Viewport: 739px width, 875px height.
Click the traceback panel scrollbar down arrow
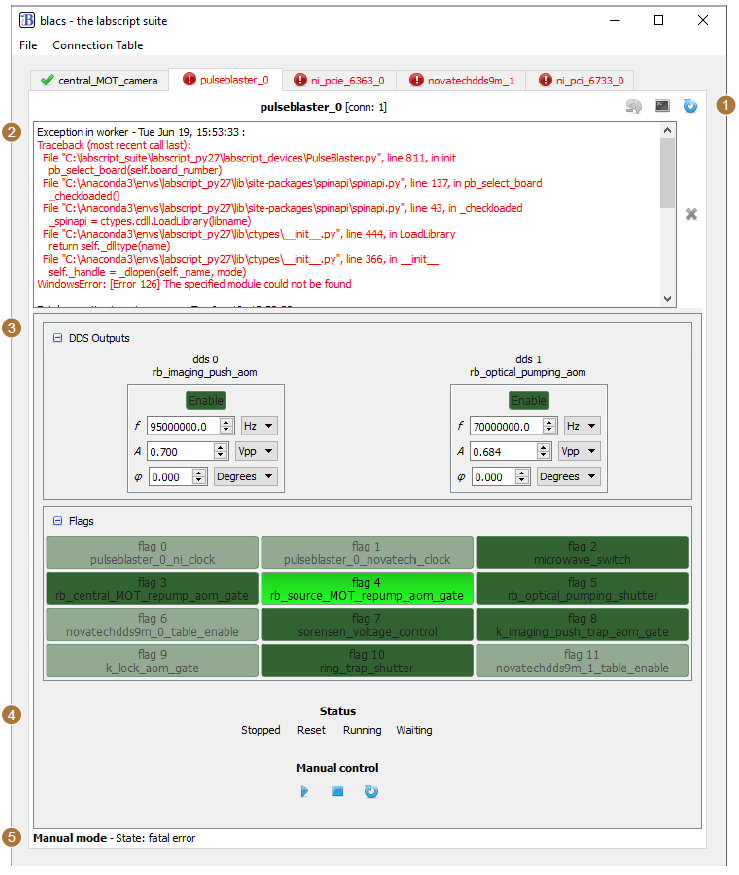pyautogui.click(x=667, y=299)
